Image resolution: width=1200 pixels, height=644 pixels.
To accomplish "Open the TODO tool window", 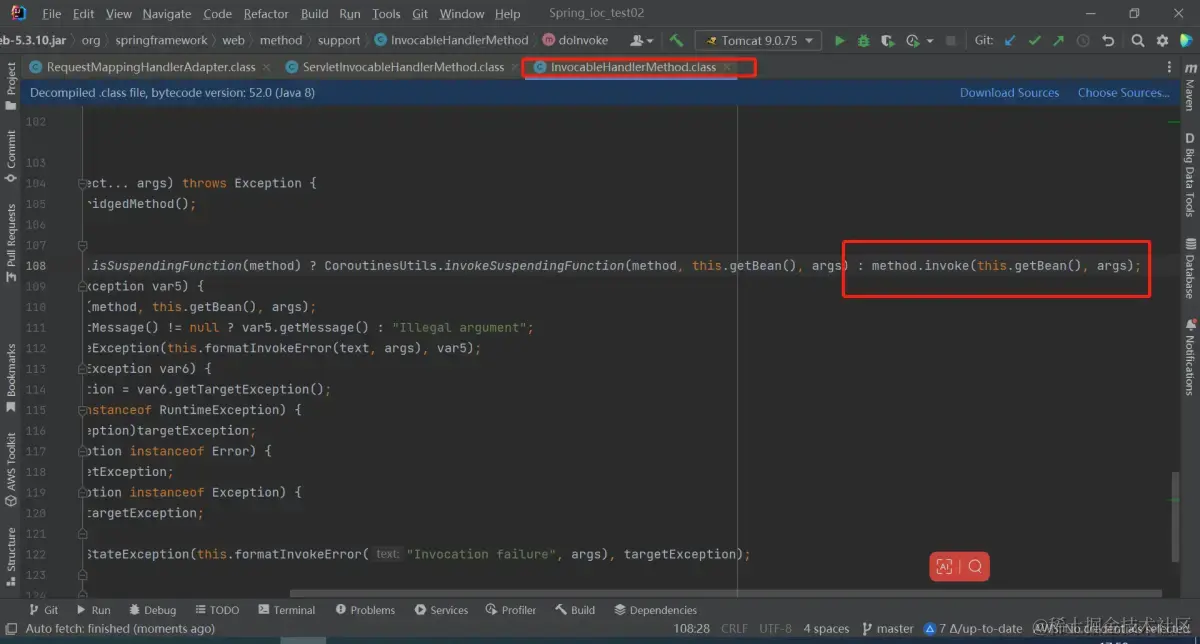I will pyautogui.click(x=217, y=610).
